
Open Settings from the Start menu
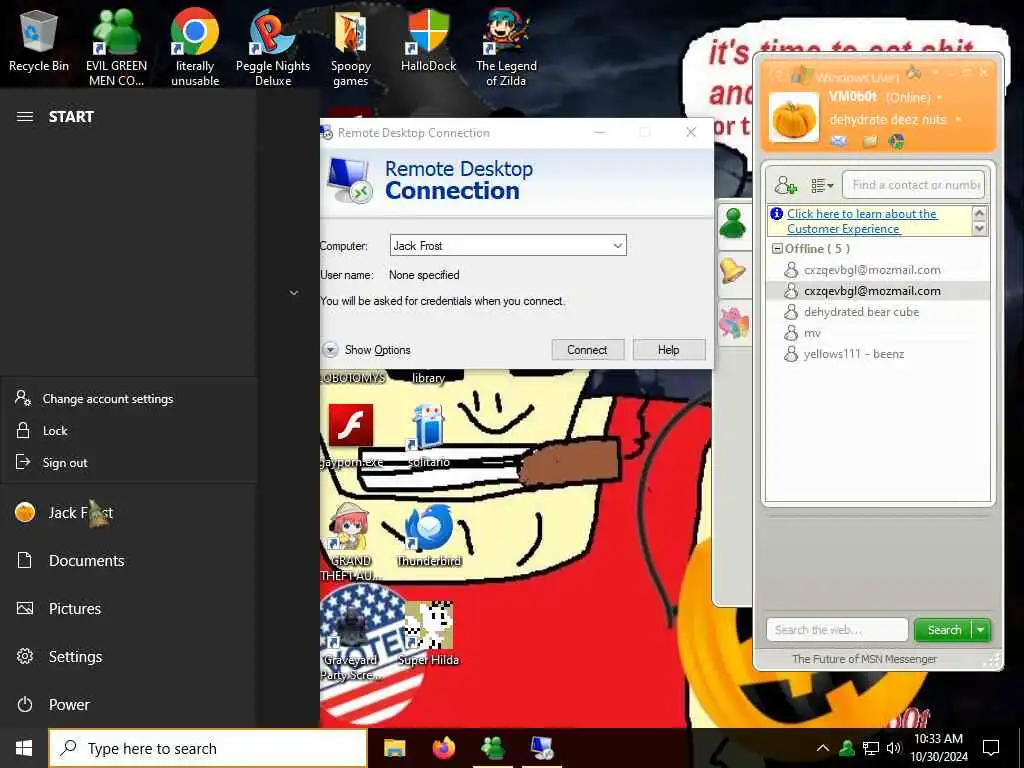click(x=128, y=656)
